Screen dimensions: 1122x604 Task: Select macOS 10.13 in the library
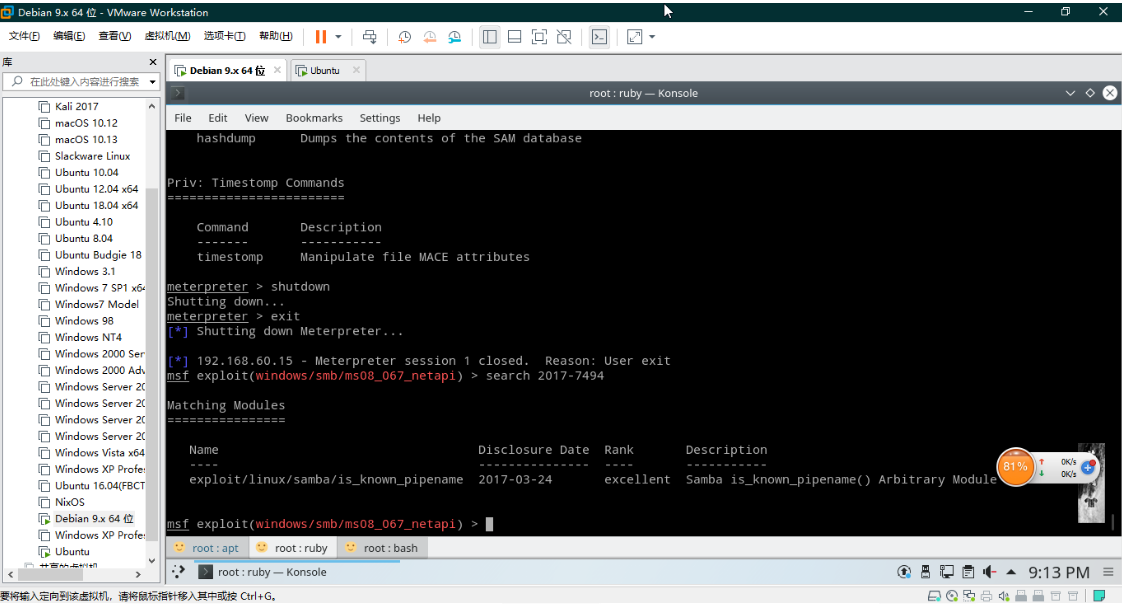pyautogui.click(x=86, y=140)
